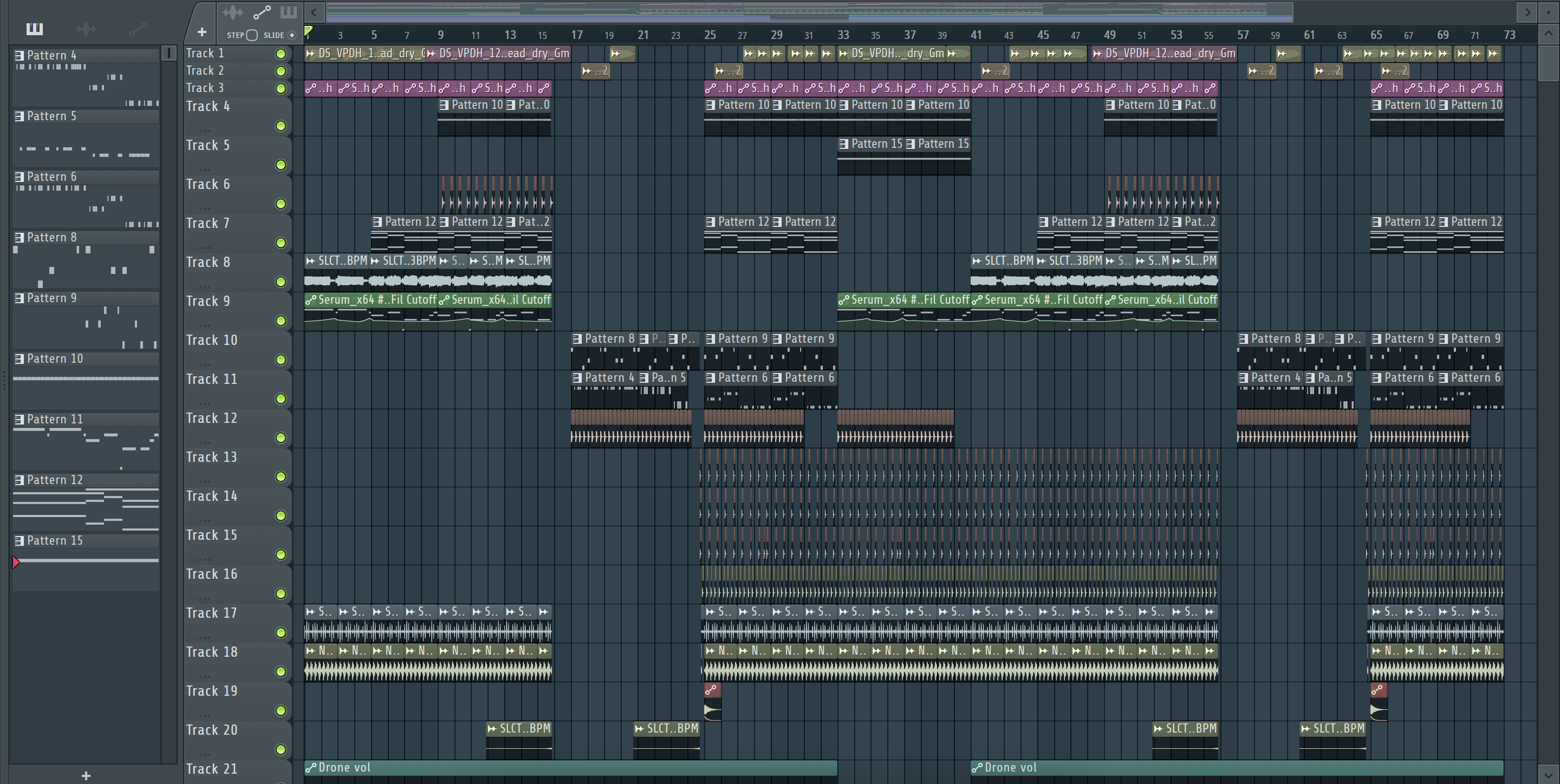Open clip icon of Track 20 SLCT..BPM at bar 12

[x=492, y=729]
